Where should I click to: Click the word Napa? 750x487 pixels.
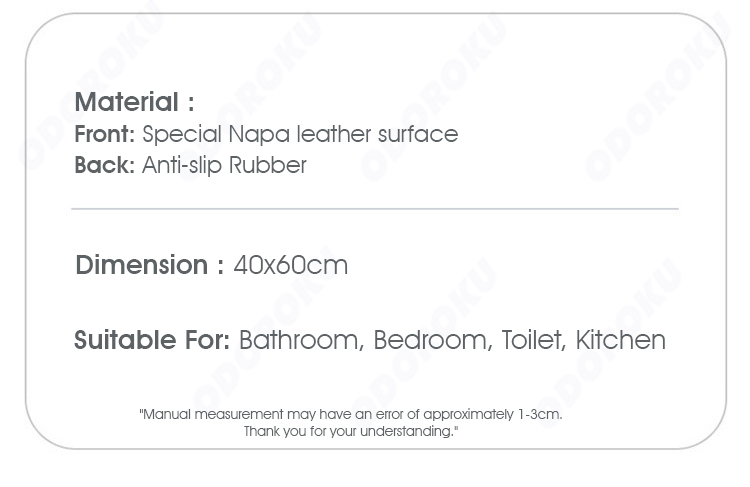(259, 135)
